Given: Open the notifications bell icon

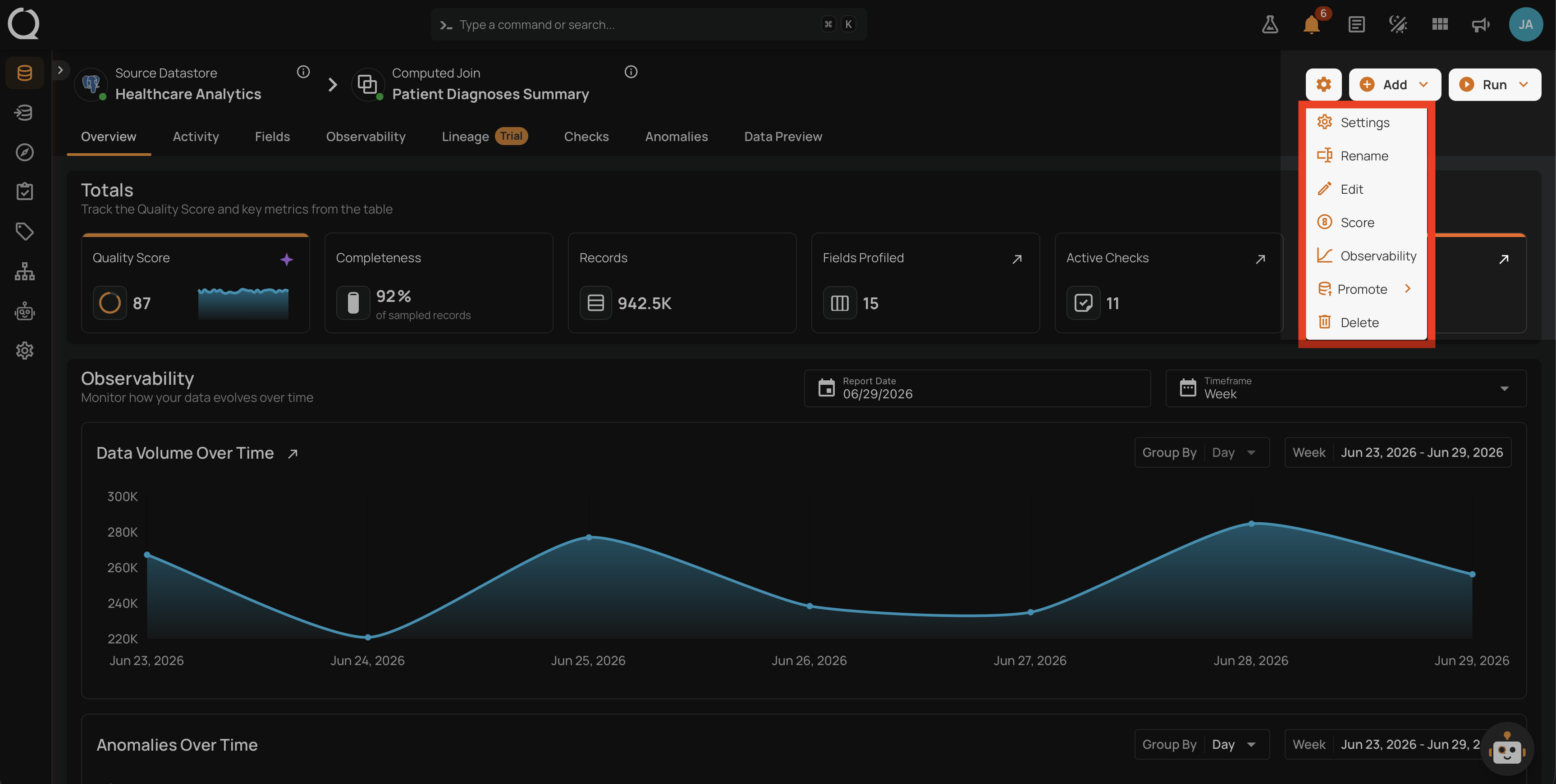Looking at the screenshot, I should tap(1311, 25).
